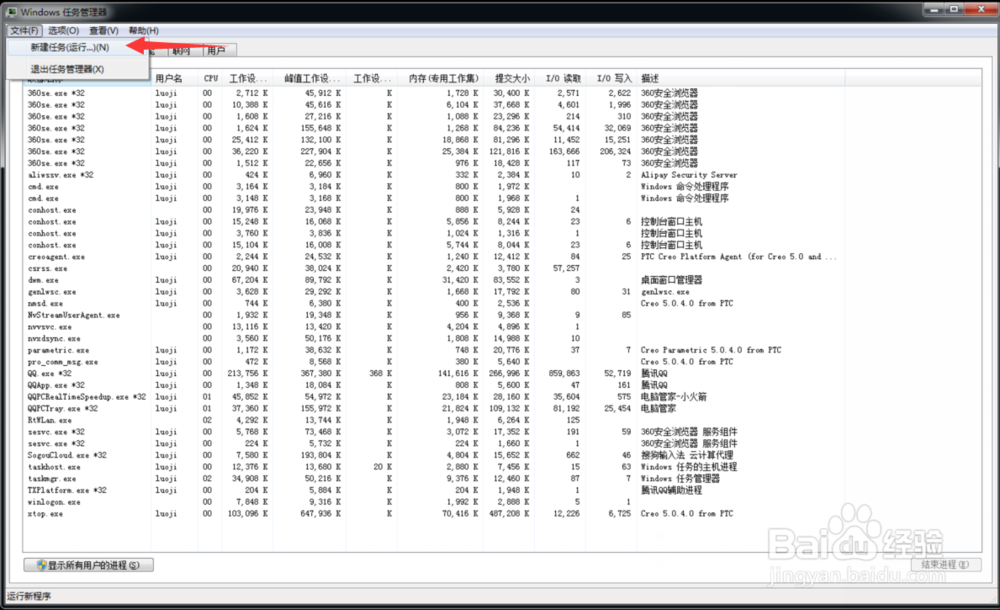
Task: Click the 电脑管家-小火箭 description
Action: 673,397
